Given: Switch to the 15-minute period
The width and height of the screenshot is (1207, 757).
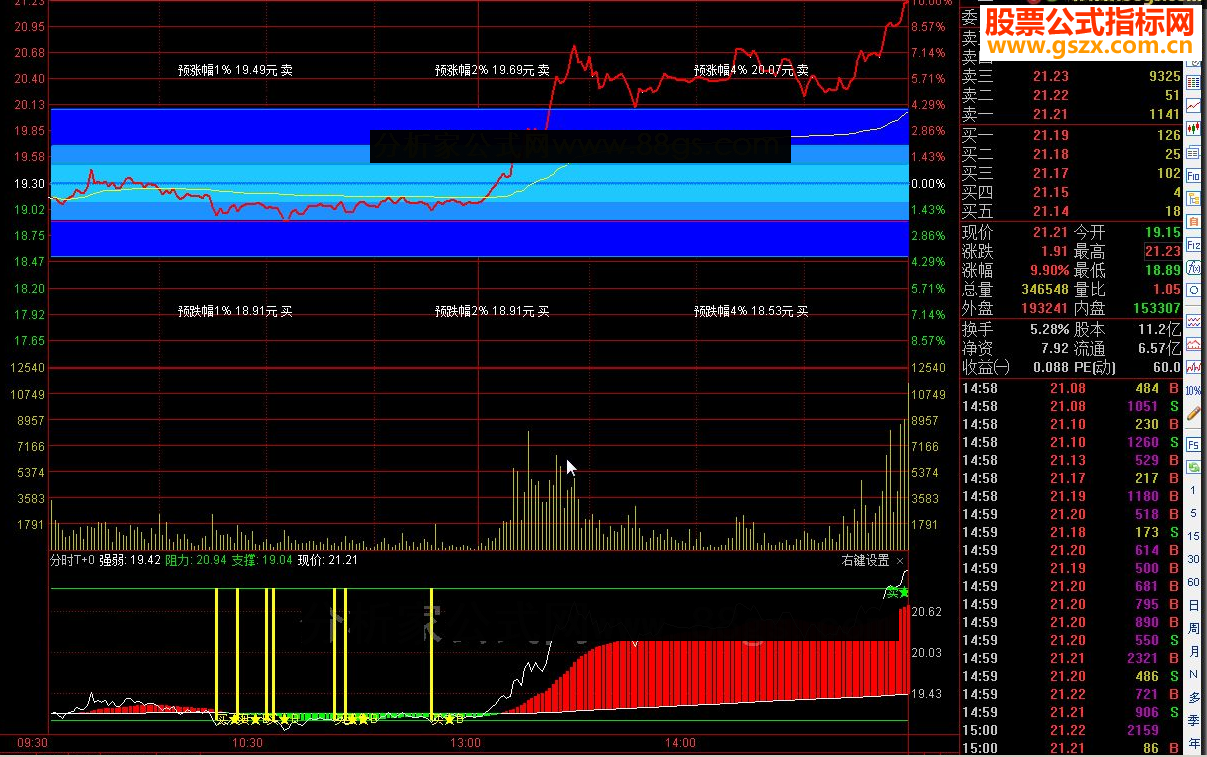Looking at the screenshot, I should [1194, 536].
